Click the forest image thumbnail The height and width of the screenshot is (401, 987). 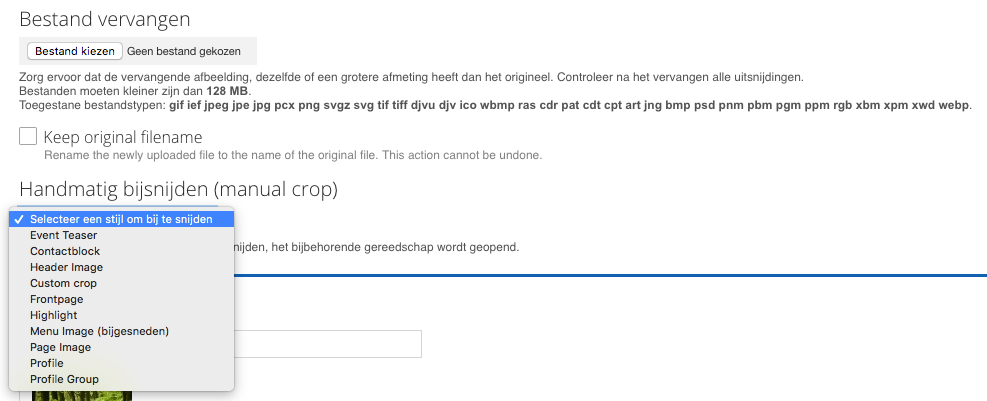[82, 395]
